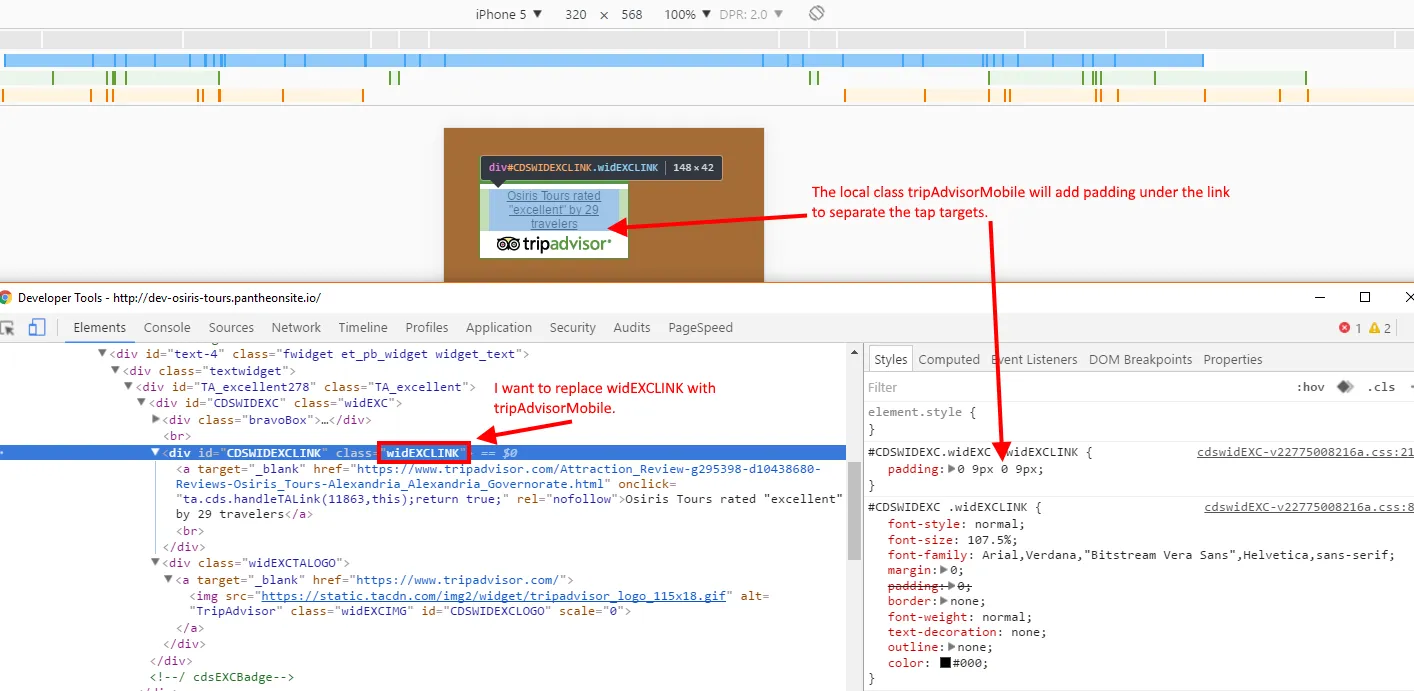
Task: Click the text-decoration: none declaration
Action: [x=967, y=632]
